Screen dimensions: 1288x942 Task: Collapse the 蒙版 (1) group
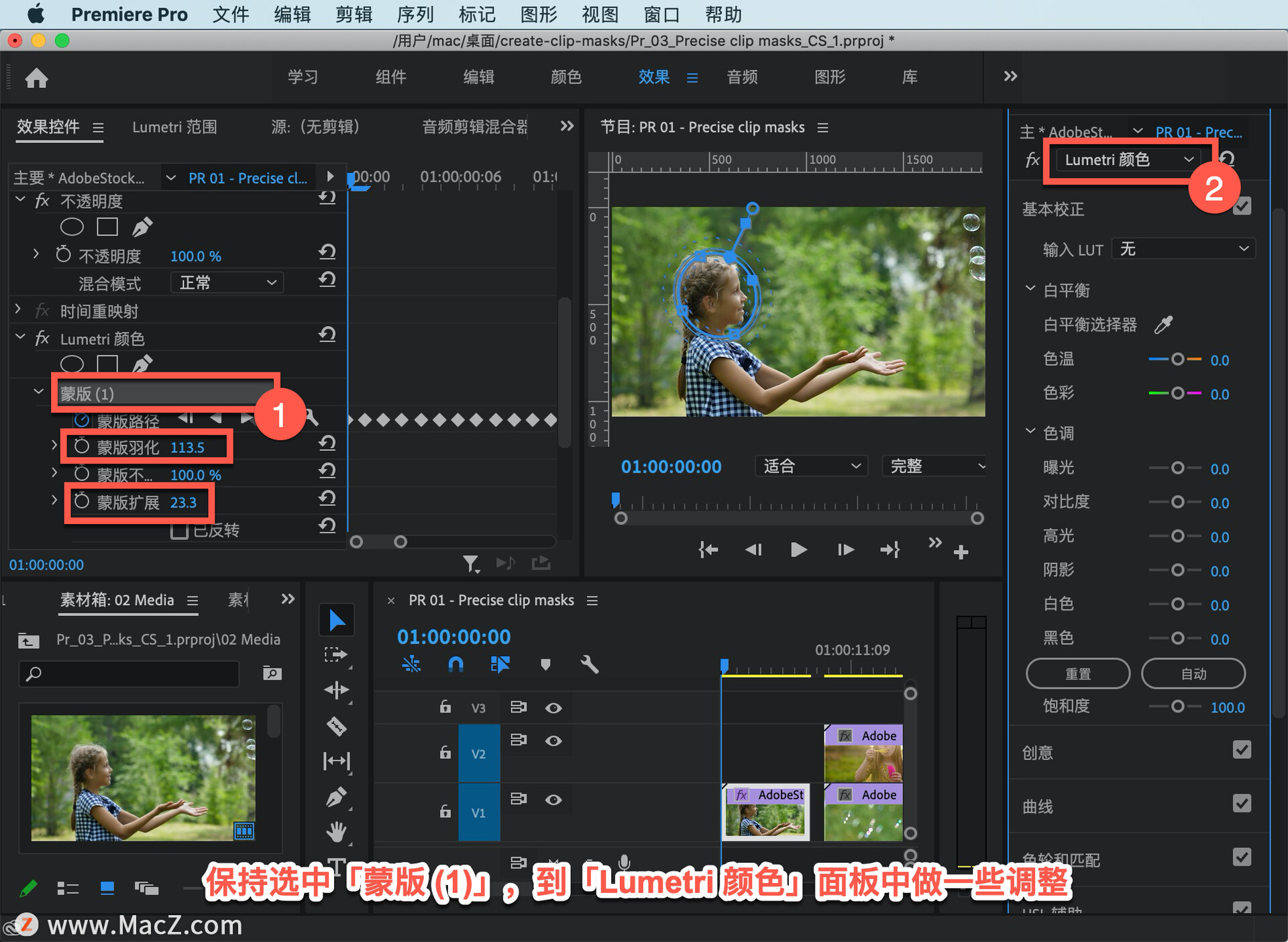tap(38, 392)
